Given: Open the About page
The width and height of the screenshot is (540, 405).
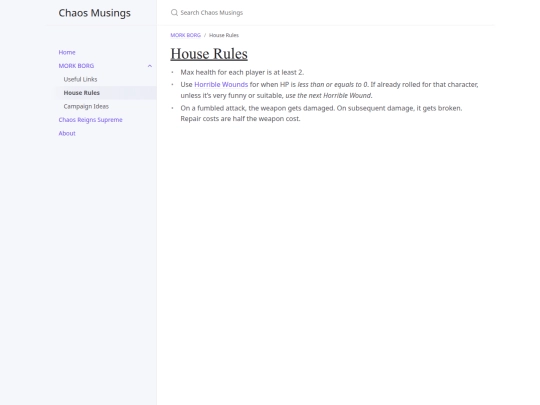Looking at the screenshot, I should click(x=67, y=133).
